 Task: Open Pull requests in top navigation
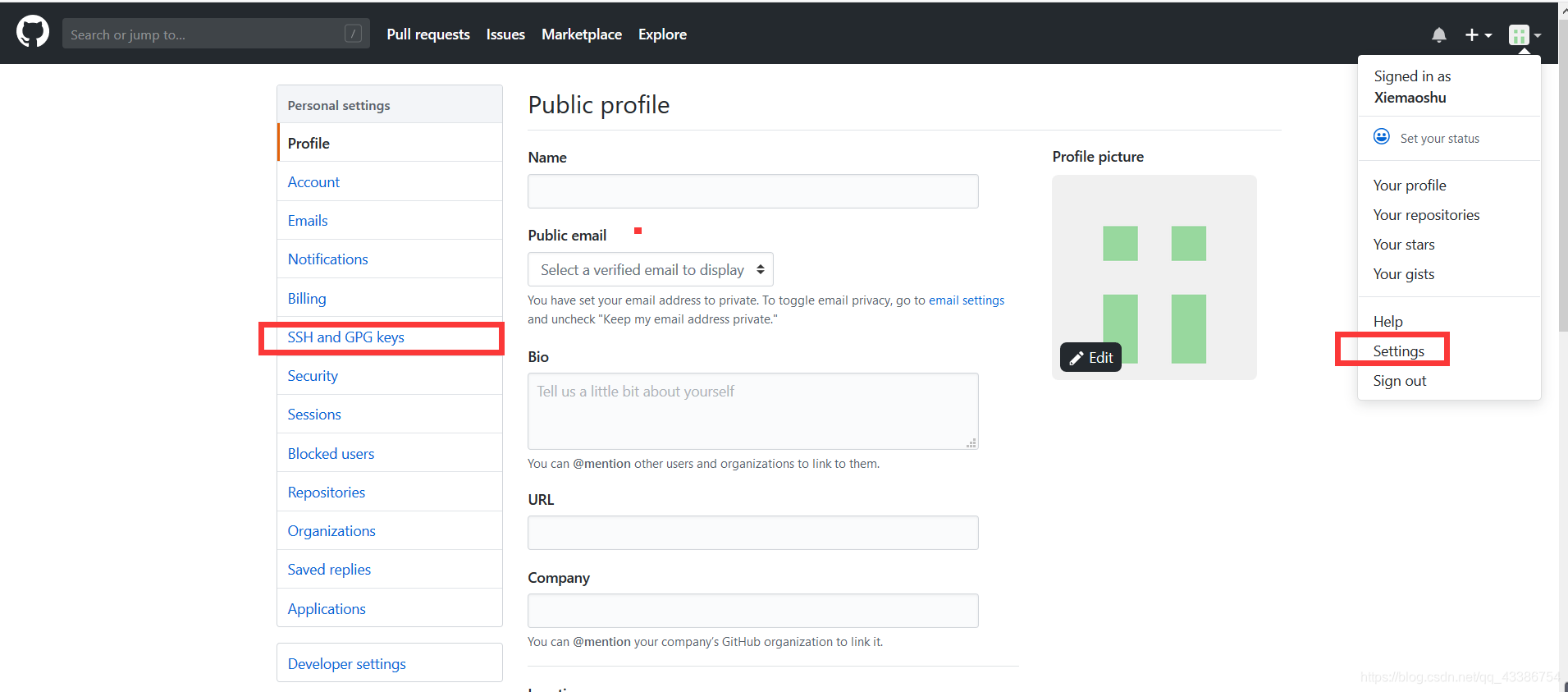click(x=428, y=34)
